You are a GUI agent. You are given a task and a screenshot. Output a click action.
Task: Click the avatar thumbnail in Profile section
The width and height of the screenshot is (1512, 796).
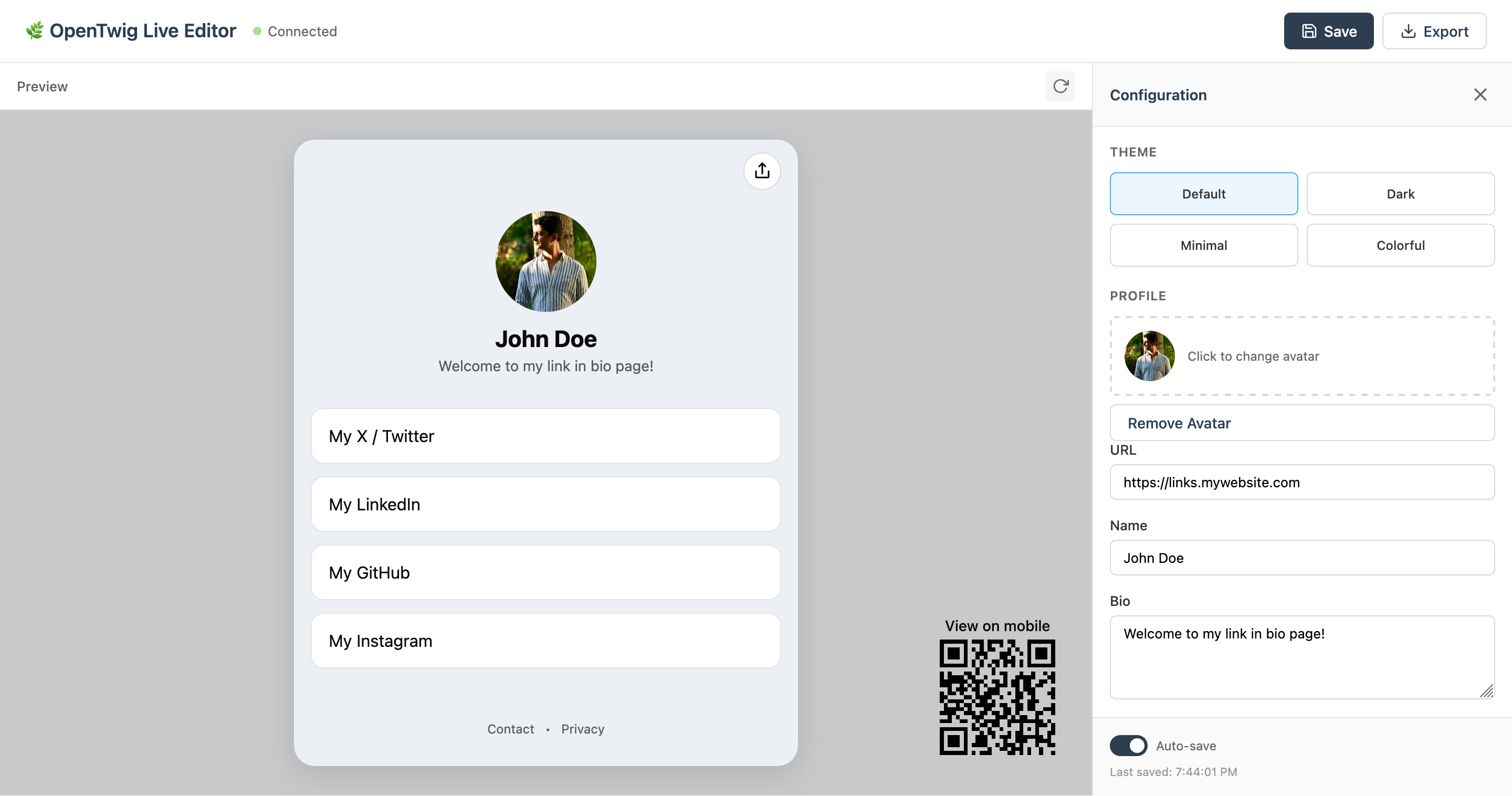1149,356
